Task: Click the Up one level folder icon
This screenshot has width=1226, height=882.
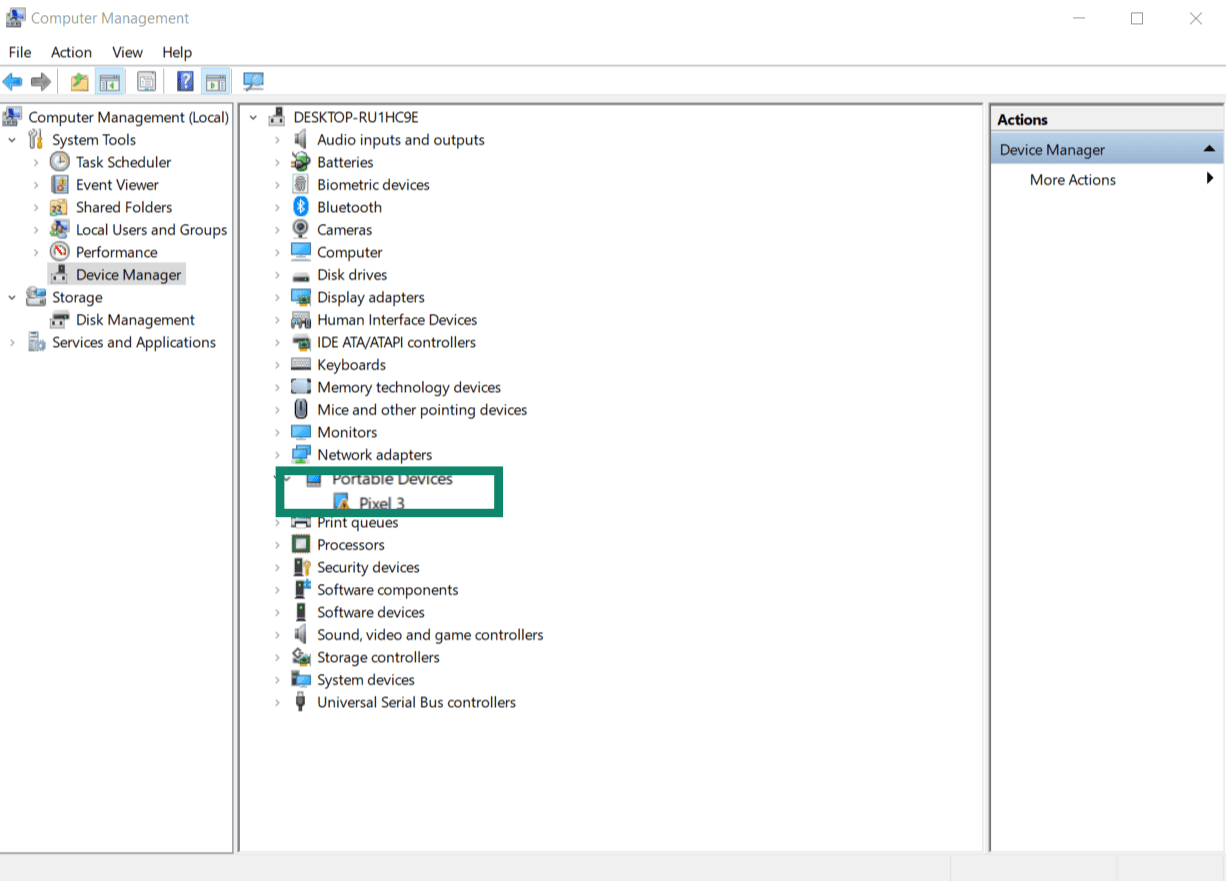Action: tap(78, 81)
